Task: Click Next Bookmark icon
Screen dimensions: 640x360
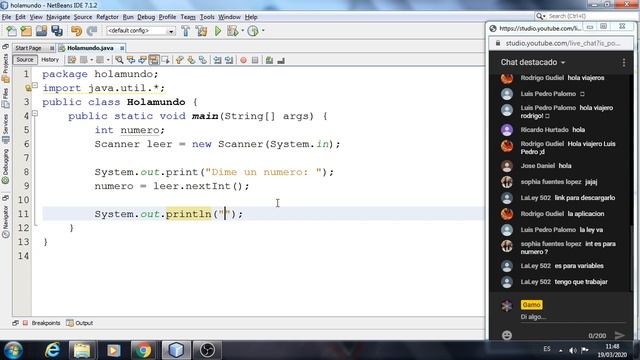Action: (191, 60)
